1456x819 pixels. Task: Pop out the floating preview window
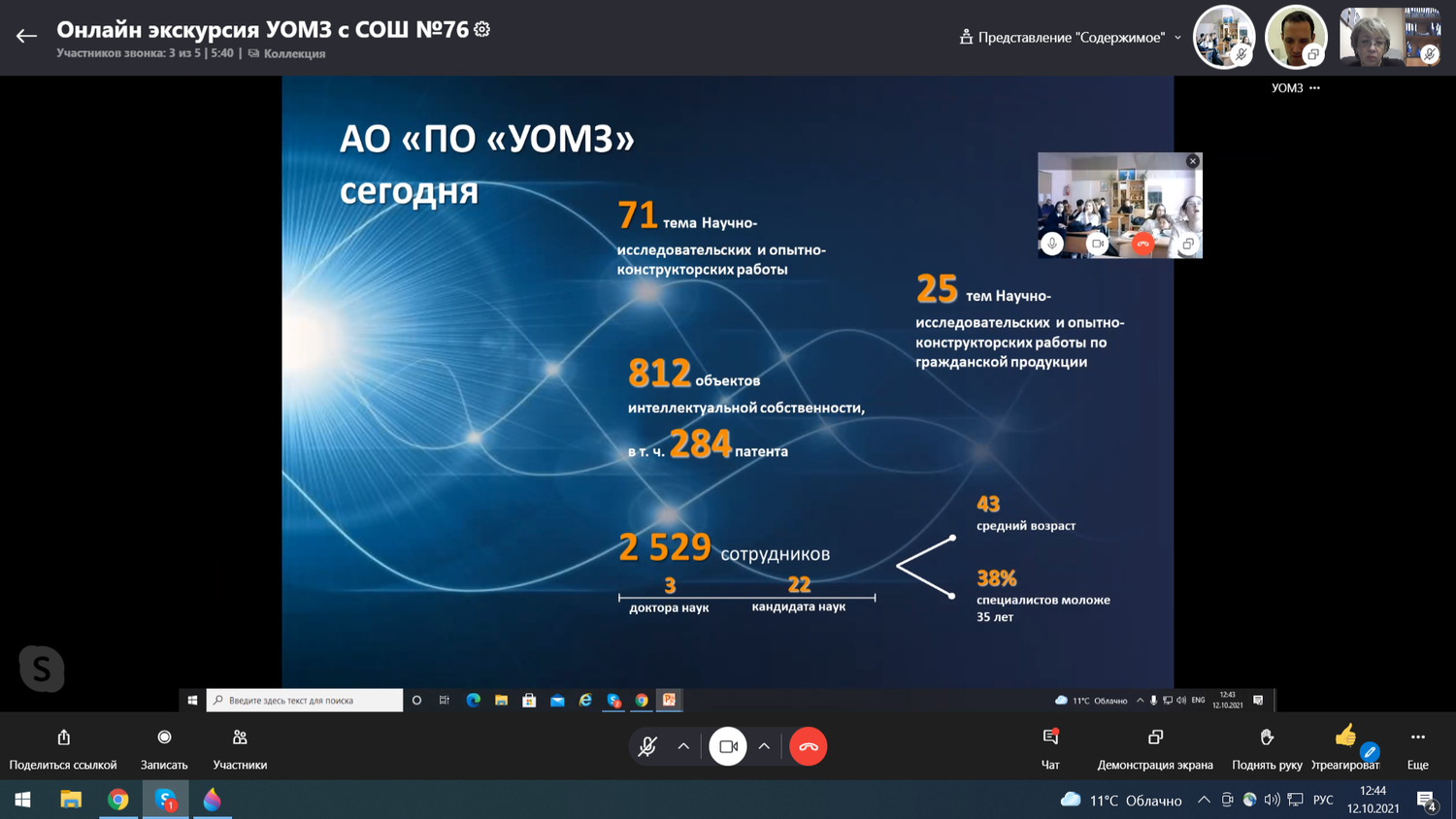click(1187, 244)
